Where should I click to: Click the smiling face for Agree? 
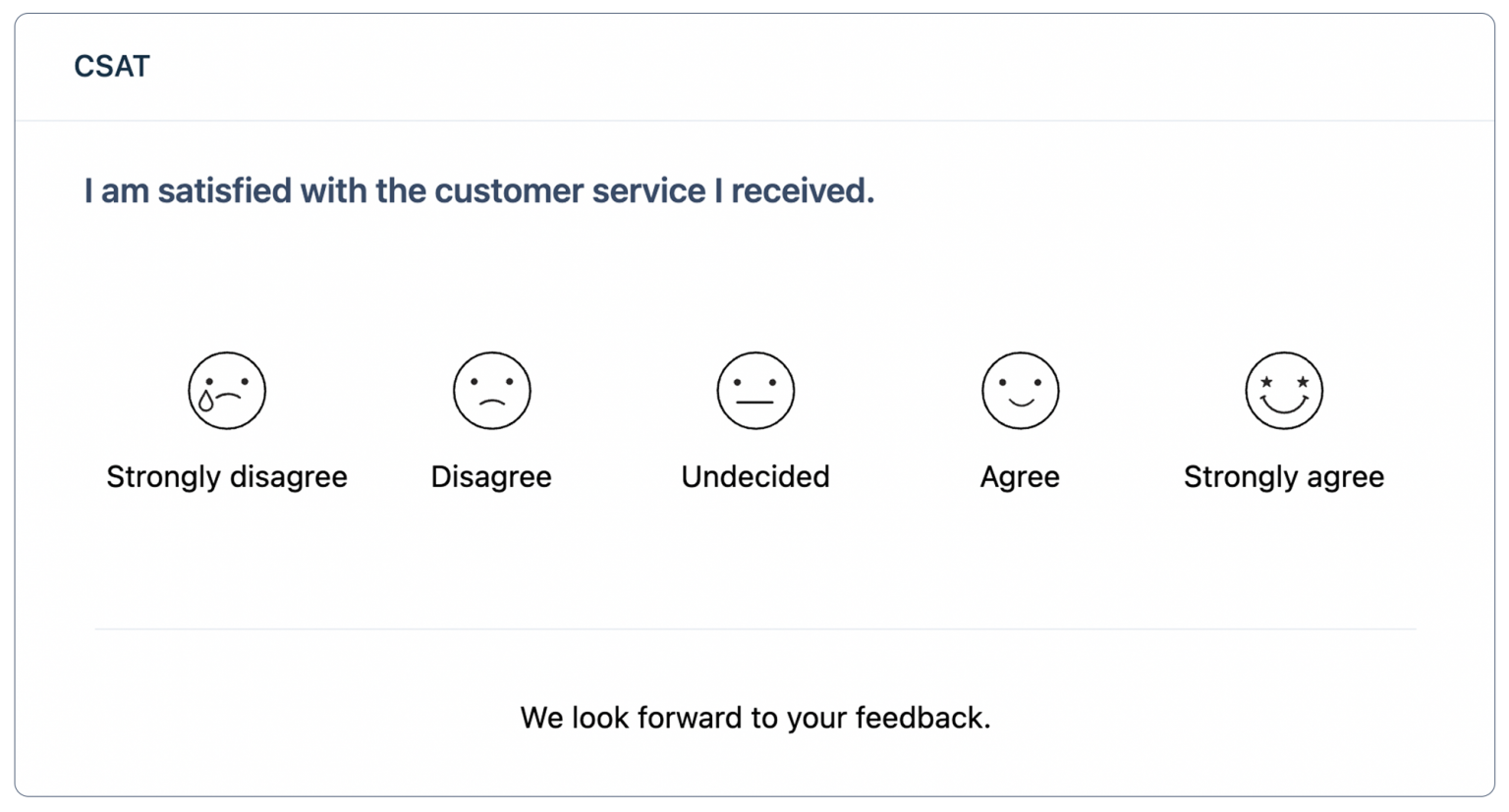pos(1020,390)
